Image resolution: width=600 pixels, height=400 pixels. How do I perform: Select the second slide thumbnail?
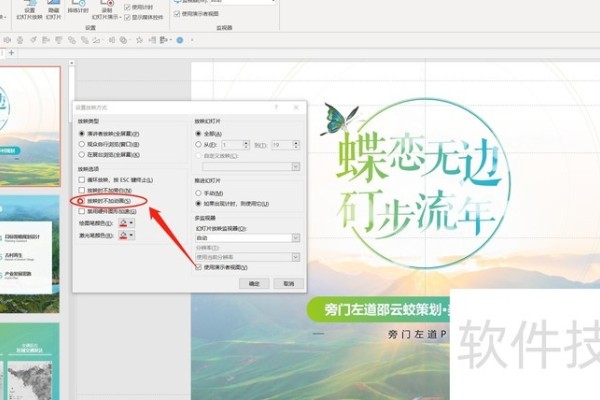pos(30,254)
